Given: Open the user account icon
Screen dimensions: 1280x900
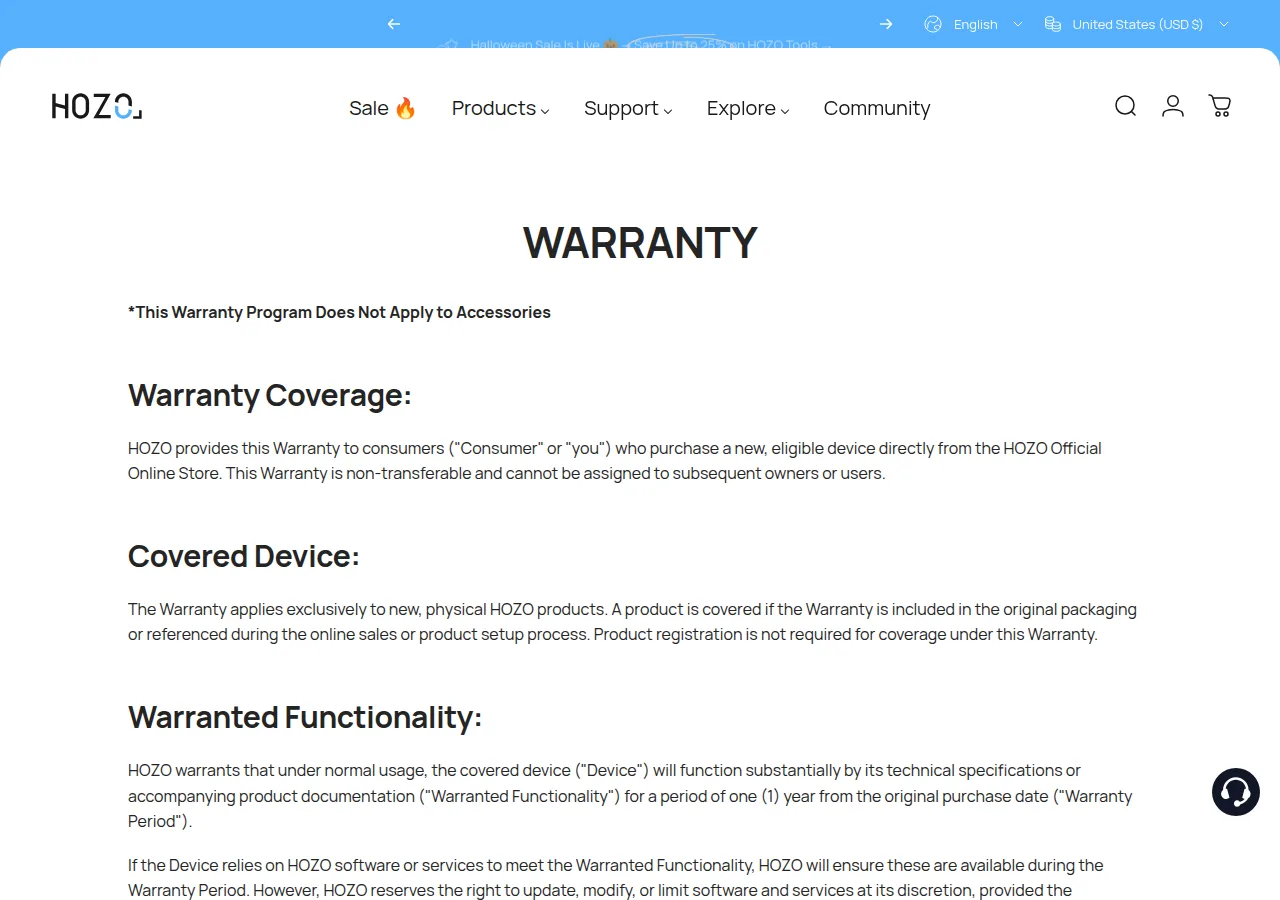Looking at the screenshot, I should pos(1173,106).
